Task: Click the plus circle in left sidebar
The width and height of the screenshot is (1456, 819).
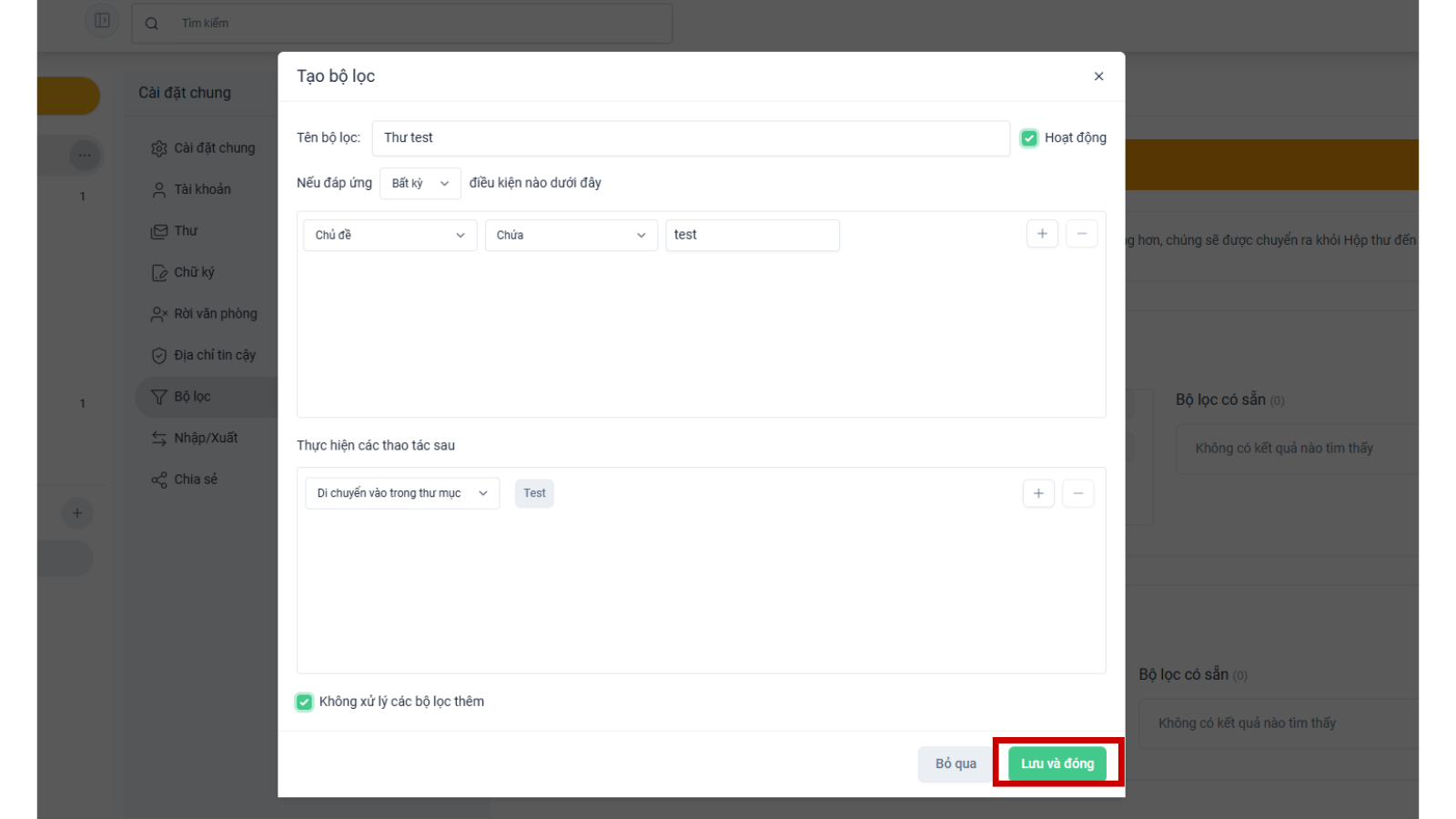Action: click(77, 513)
